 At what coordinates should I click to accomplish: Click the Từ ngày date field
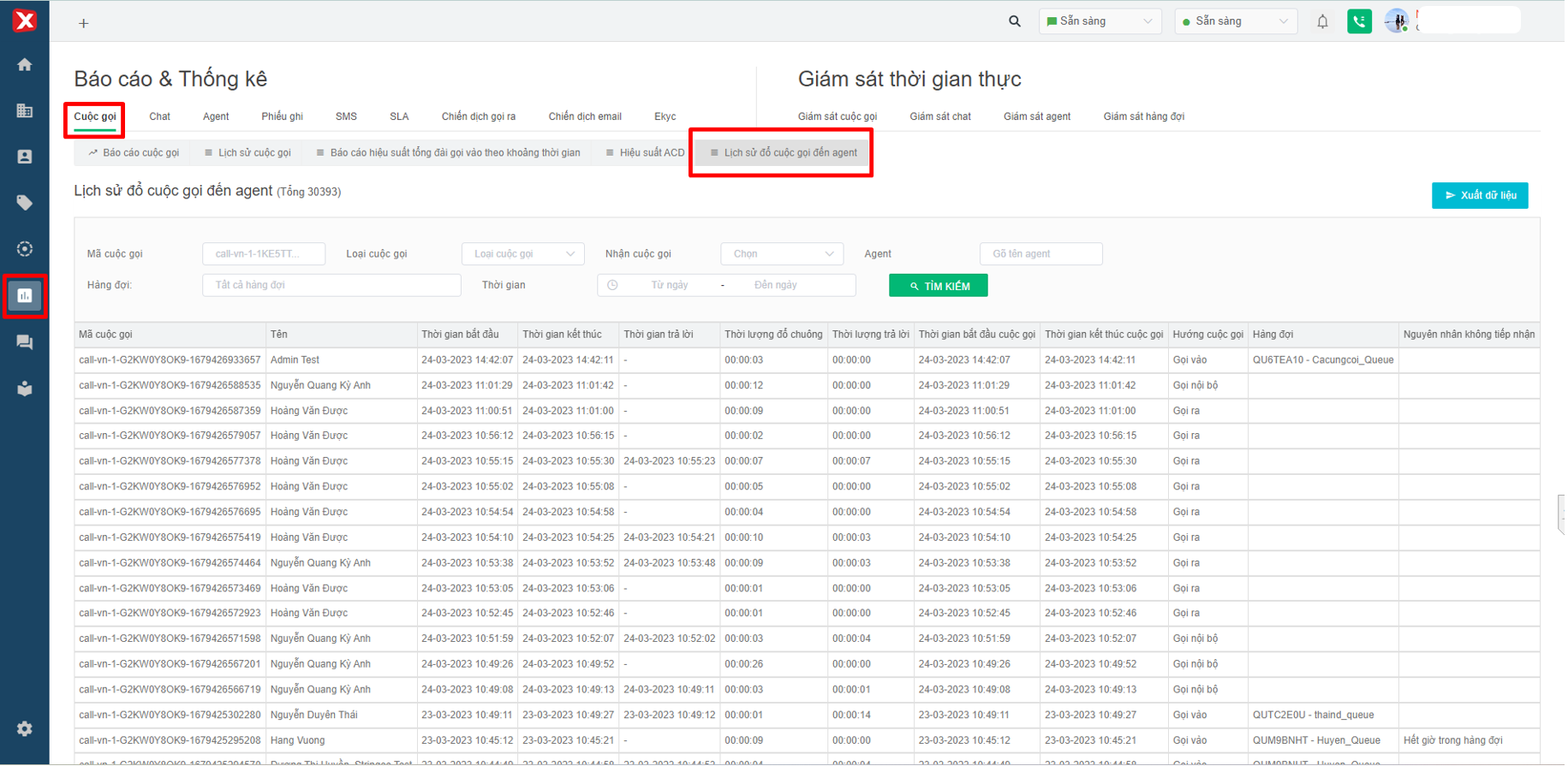point(669,285)
